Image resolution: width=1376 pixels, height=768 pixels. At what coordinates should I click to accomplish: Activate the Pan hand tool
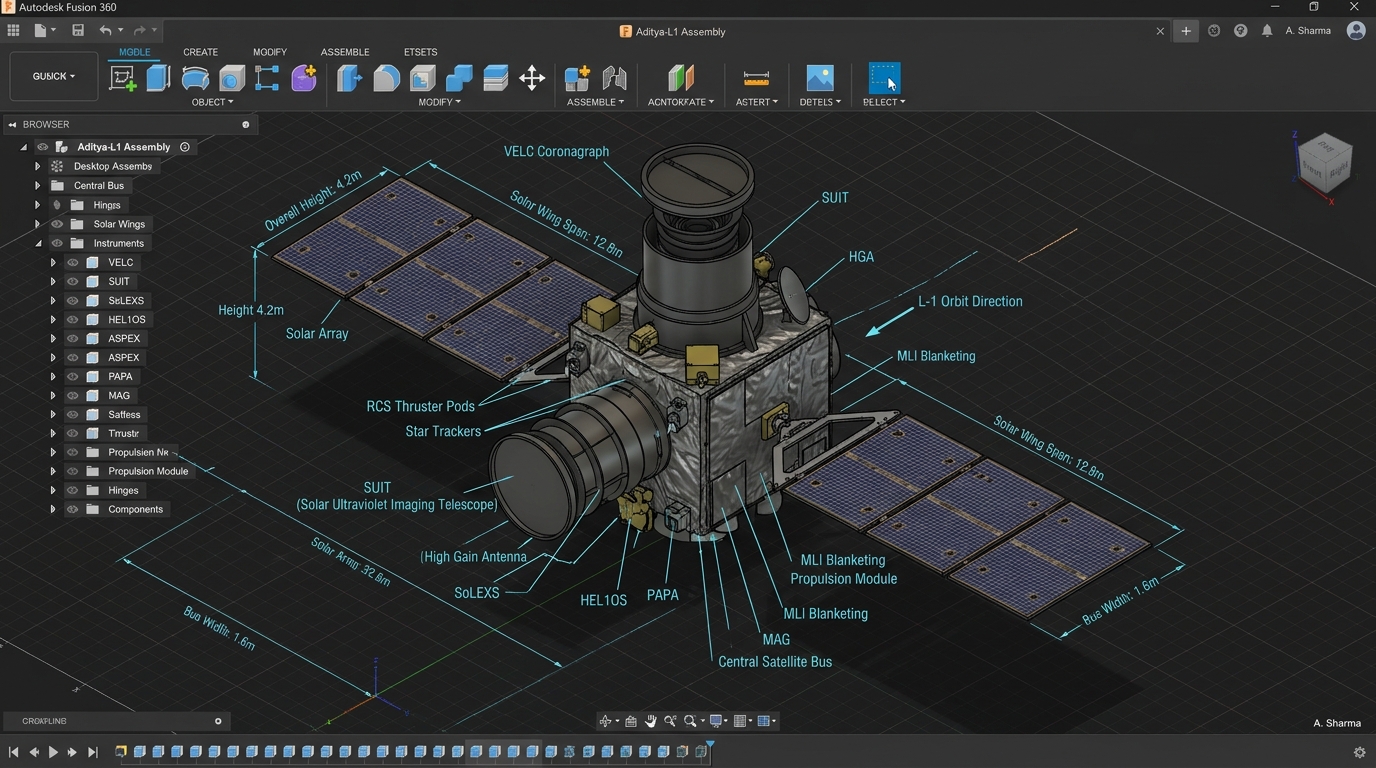[651, 721]
